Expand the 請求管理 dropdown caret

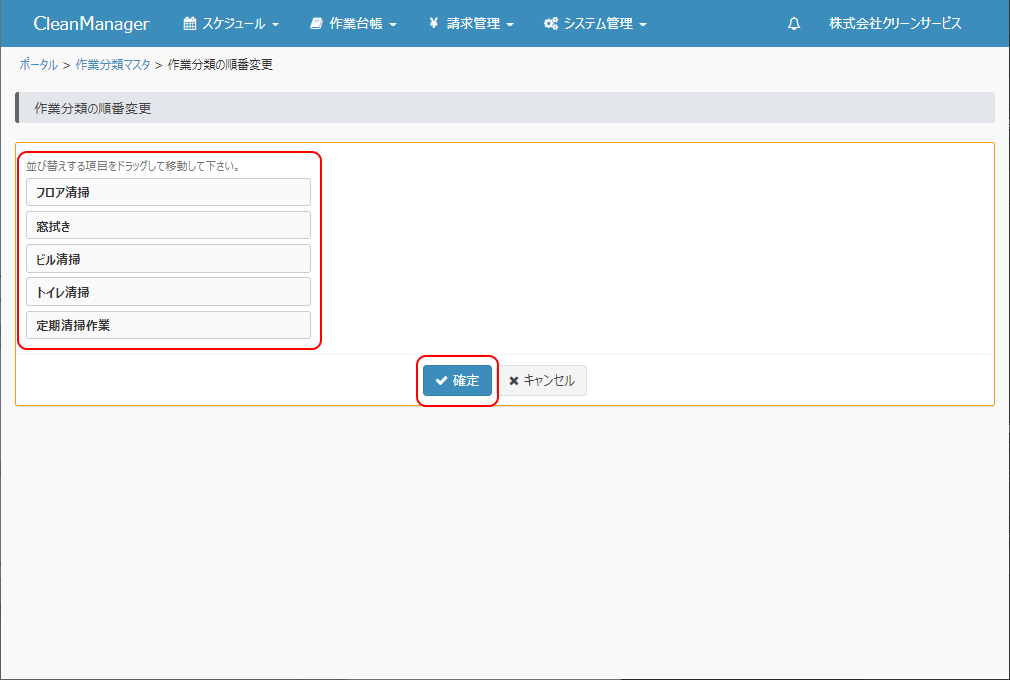pos(510,24)
